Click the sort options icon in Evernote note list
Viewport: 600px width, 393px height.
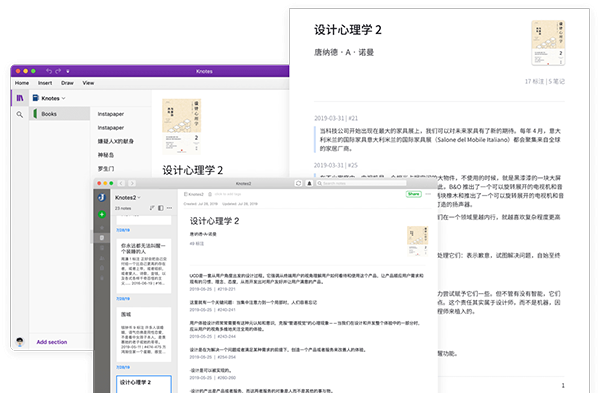pos(152,208)
